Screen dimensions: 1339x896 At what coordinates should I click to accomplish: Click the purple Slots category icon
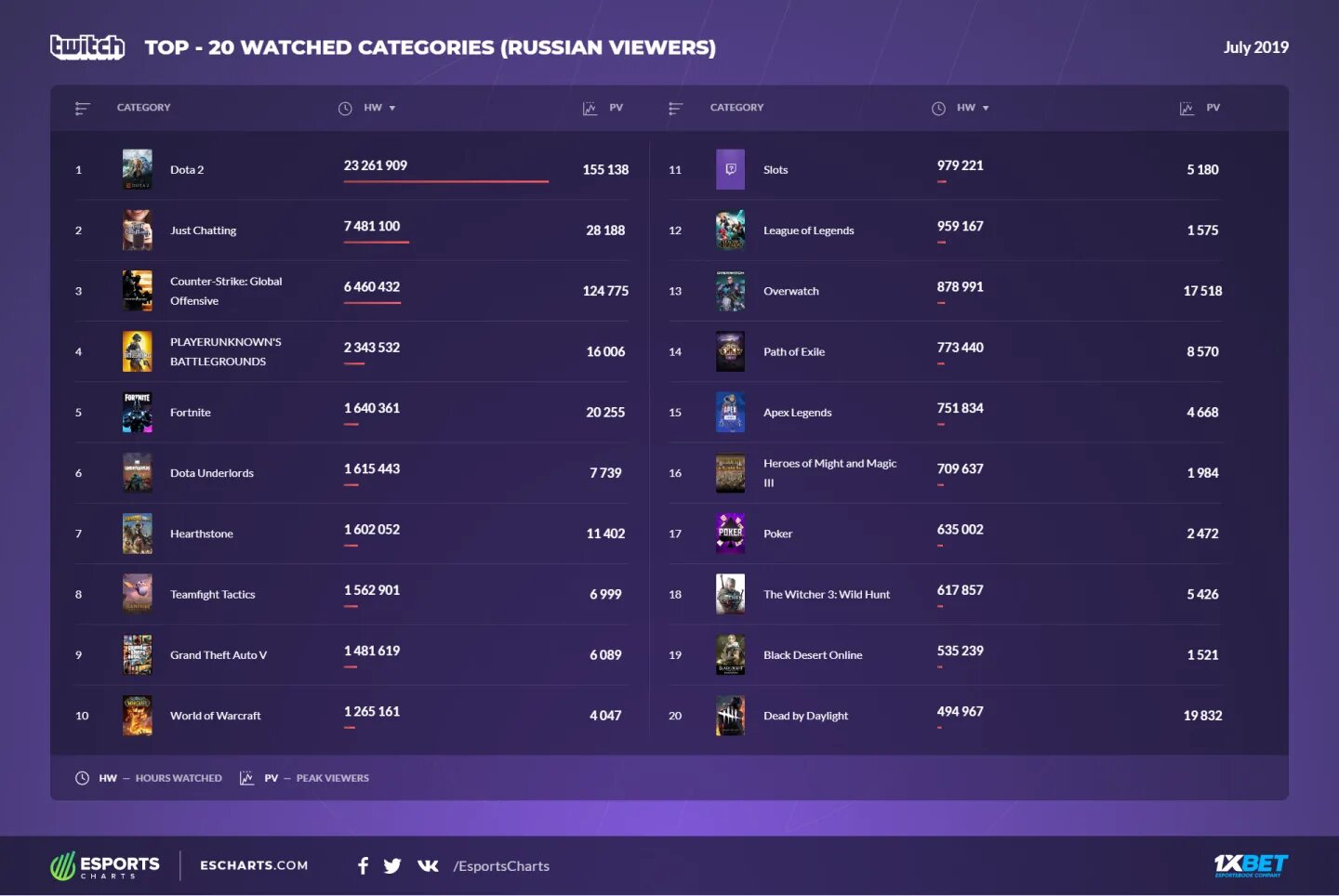[731, 169]
